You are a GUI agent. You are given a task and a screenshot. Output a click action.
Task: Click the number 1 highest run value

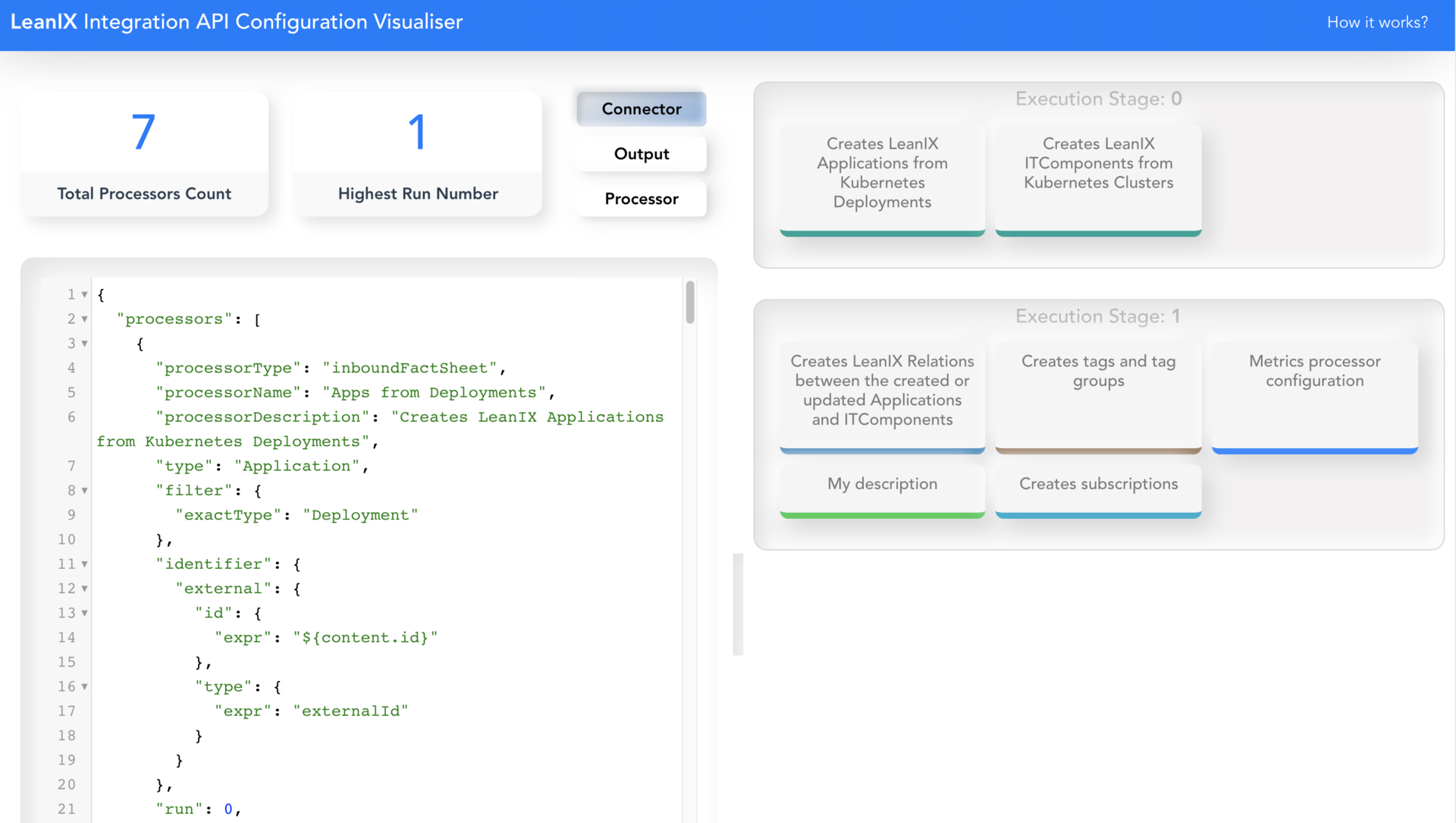[x=417, y=132]
